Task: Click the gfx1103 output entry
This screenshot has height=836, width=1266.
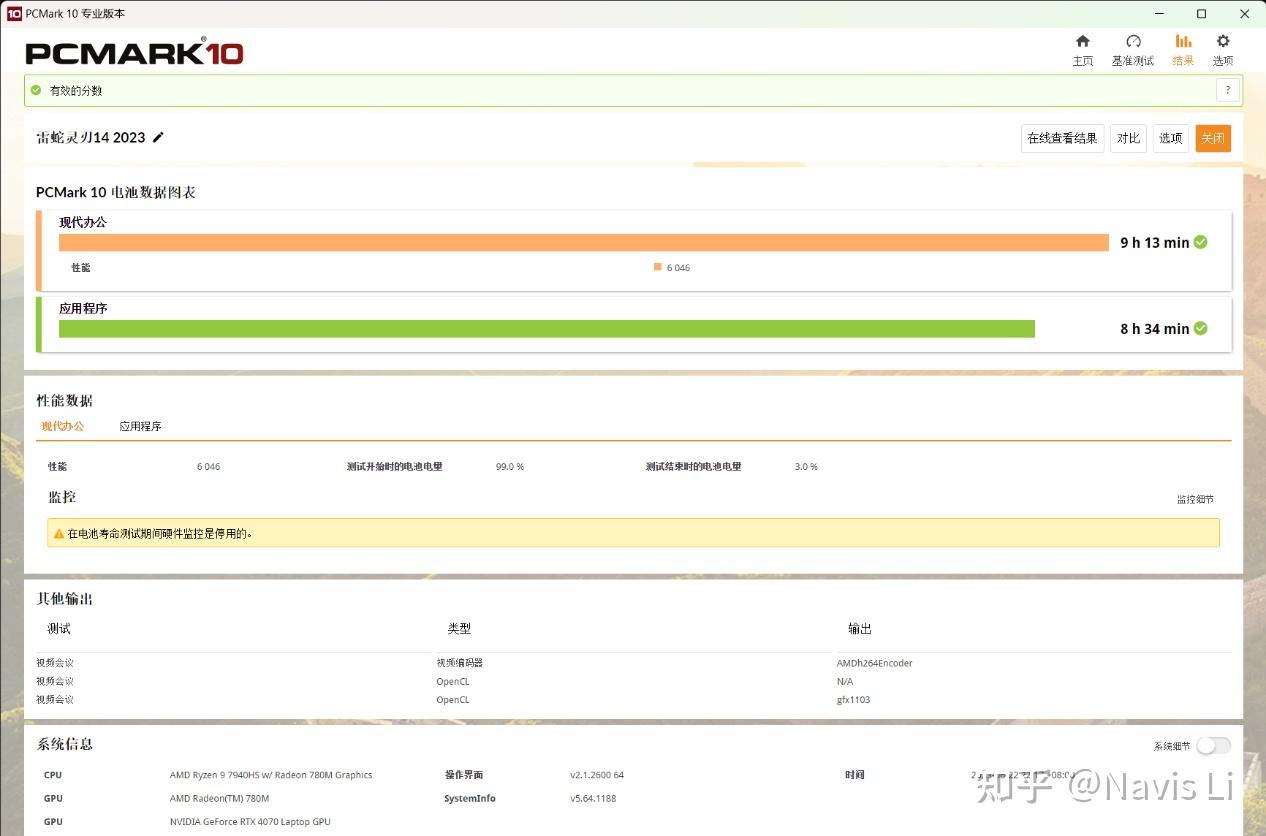Action: 853,700
